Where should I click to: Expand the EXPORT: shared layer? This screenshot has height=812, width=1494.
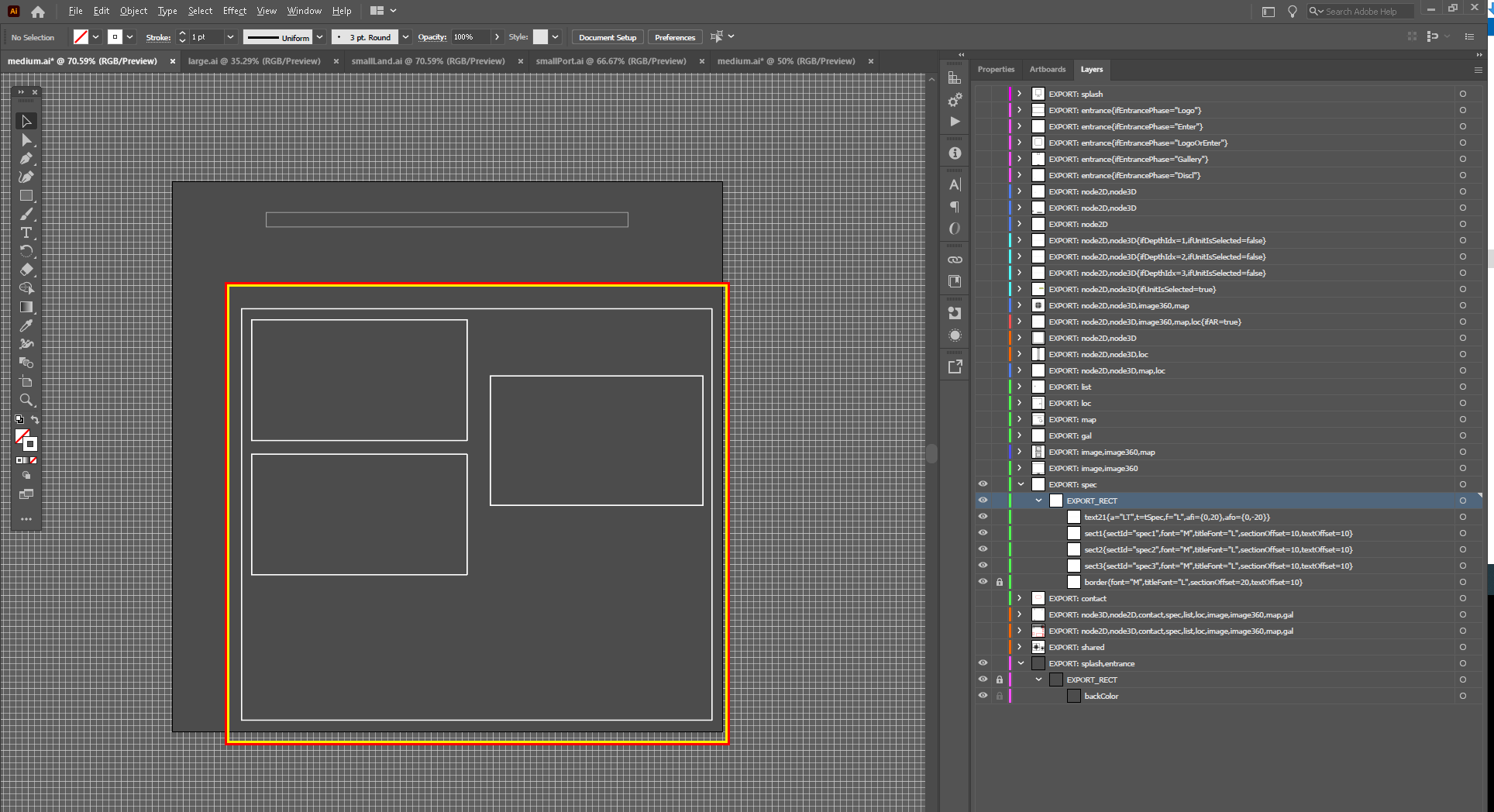click(1020, 647)
